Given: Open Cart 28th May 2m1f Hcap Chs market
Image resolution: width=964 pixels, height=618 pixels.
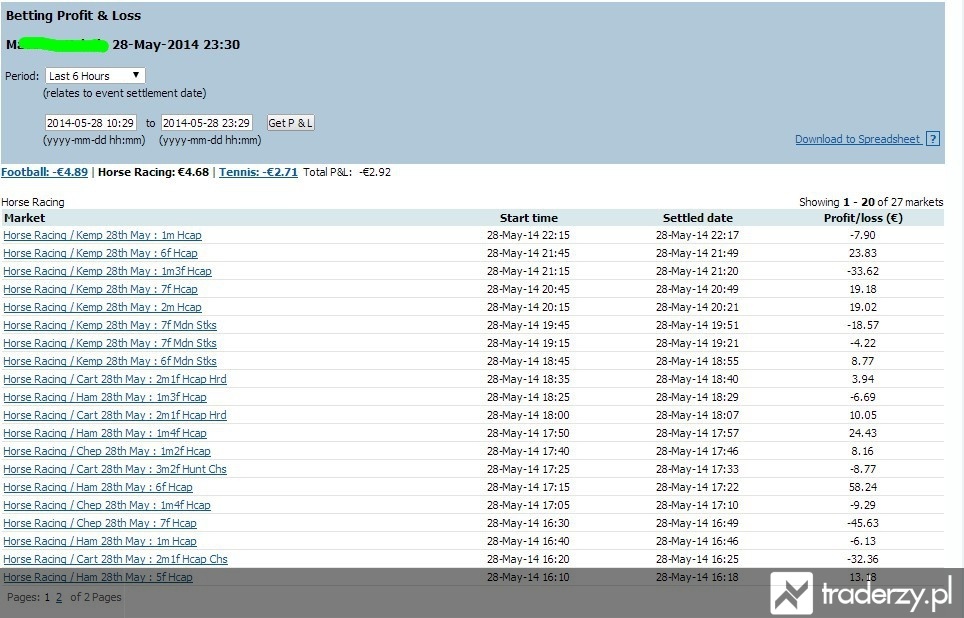Looking at the screenshot, I should (115, 559).
